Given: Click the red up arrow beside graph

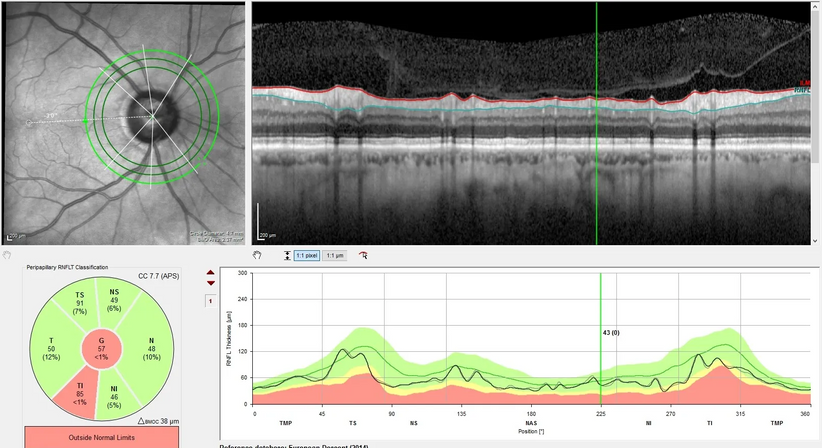Looking at the screenshot, I should point(210,273).
